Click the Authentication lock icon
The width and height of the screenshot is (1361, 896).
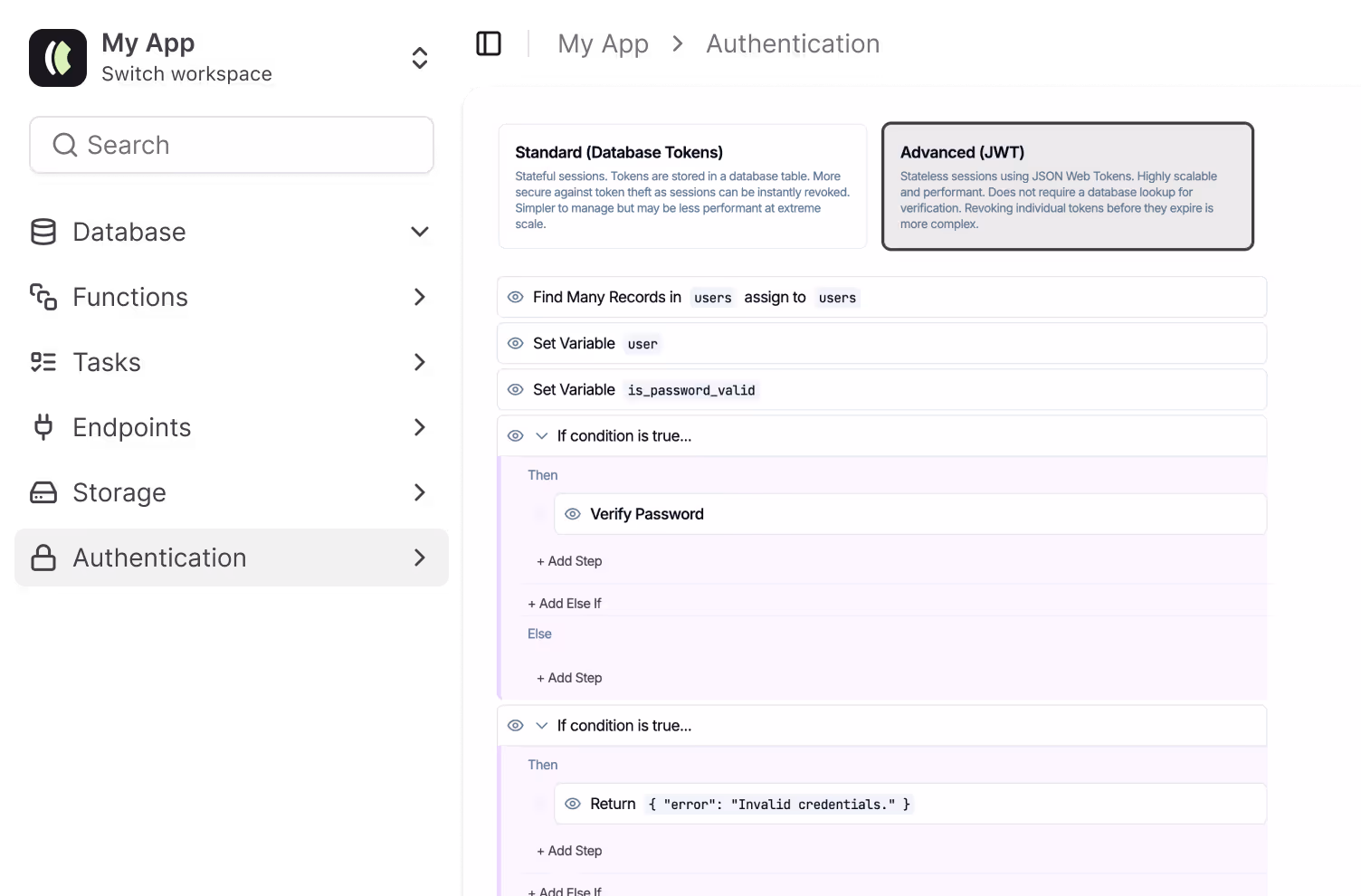point(43,558)
